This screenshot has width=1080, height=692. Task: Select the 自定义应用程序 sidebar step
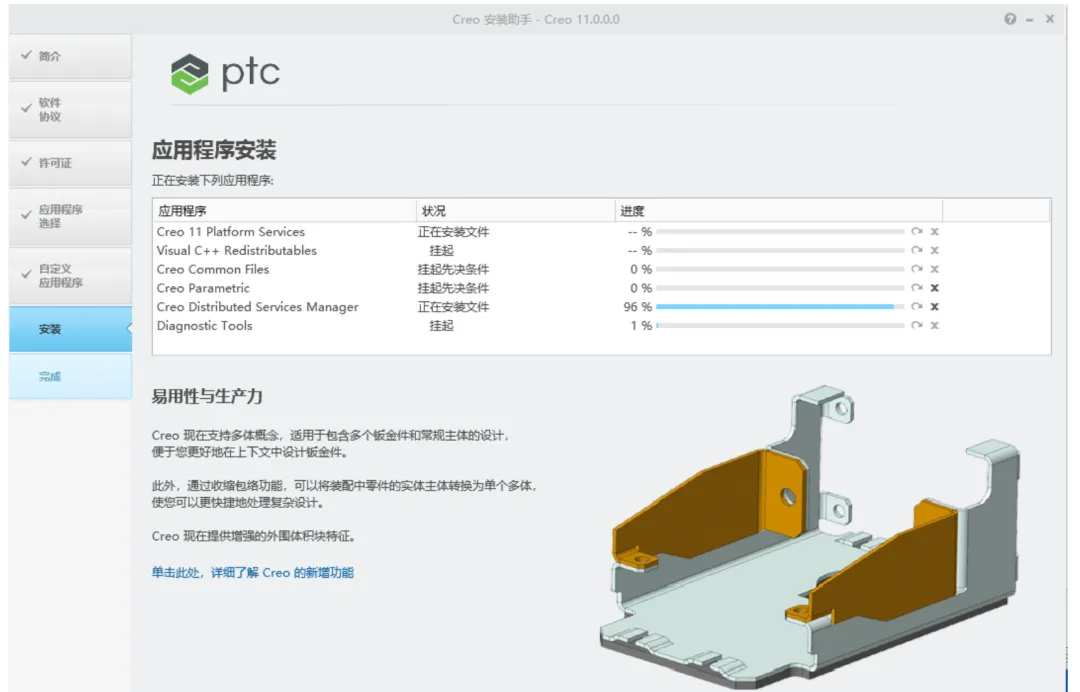[70, 275]
